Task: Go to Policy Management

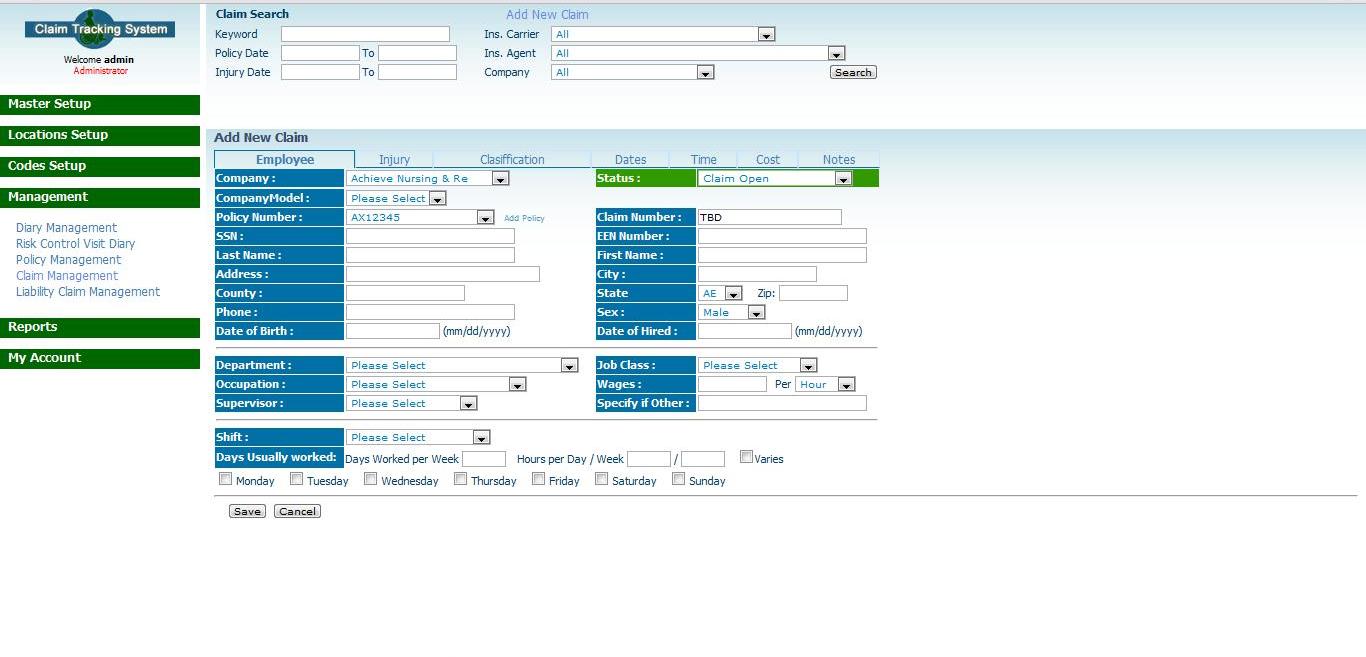Action: pyautogui.click(x=68, y=260)
